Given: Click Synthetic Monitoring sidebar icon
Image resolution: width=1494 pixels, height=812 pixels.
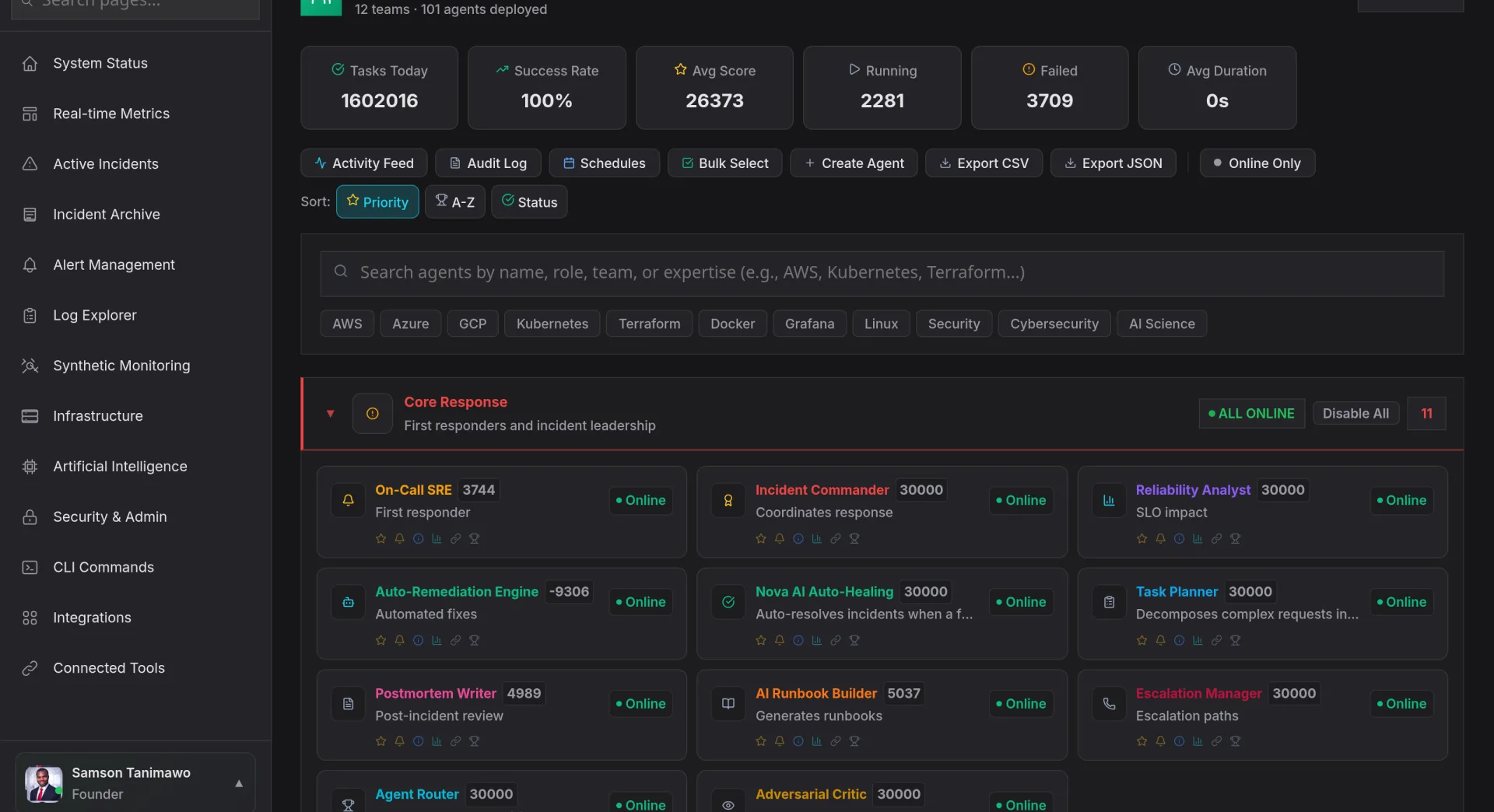Looking at the screenshot, I should [x=30, y=366].
